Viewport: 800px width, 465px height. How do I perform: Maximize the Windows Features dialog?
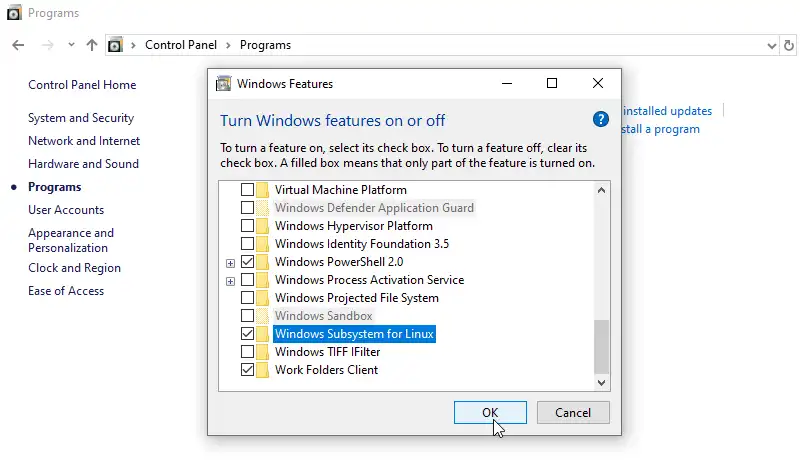point(552,83)
